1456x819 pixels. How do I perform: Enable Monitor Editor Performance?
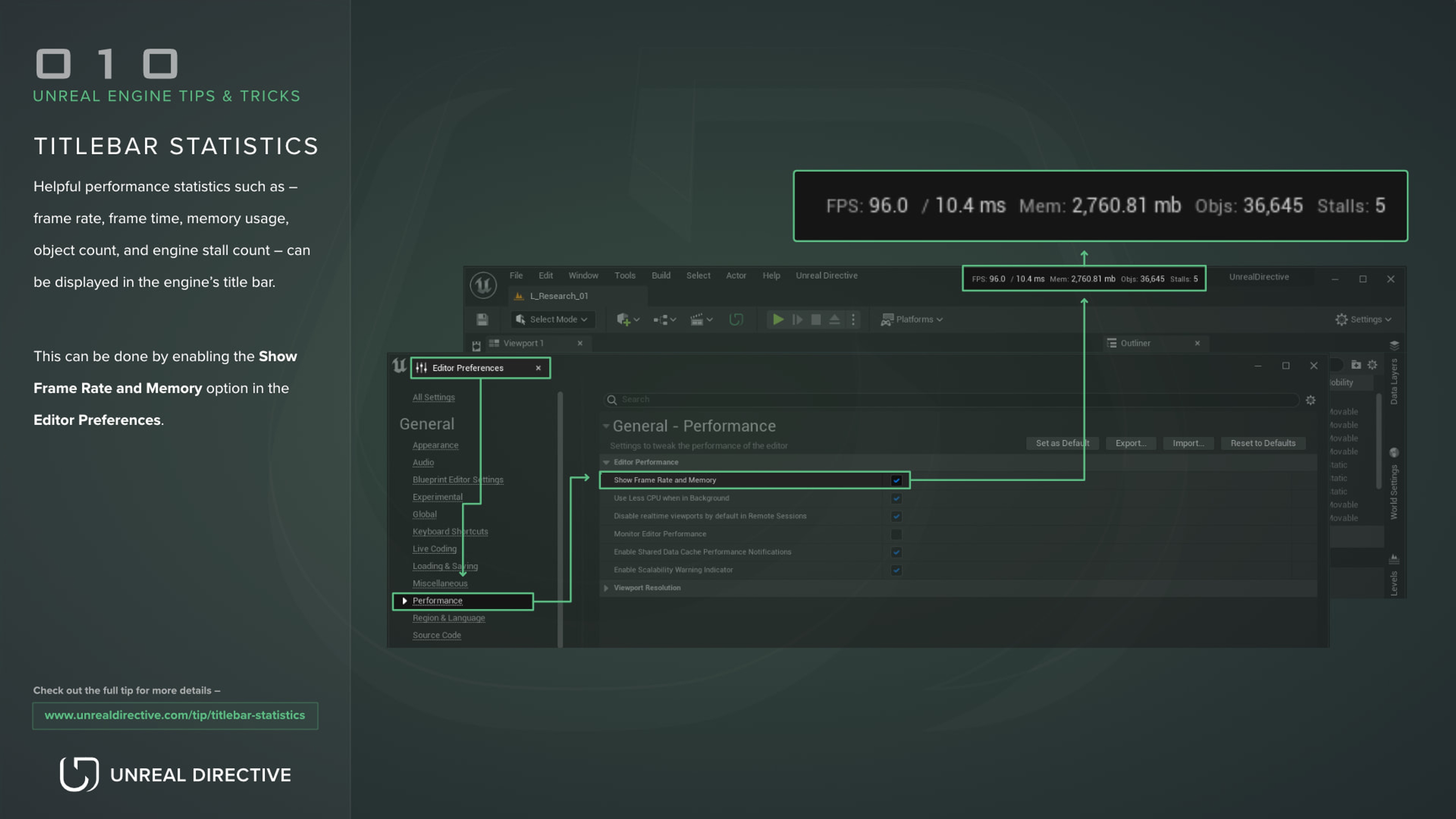[896, 533]
